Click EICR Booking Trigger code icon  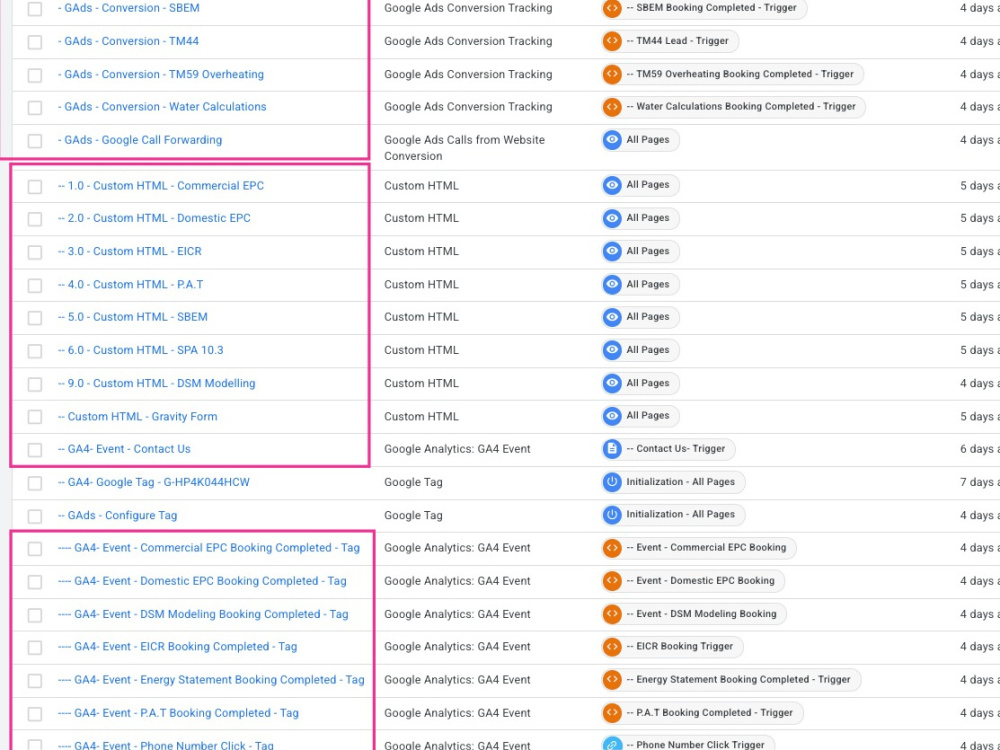coord(612,647)
